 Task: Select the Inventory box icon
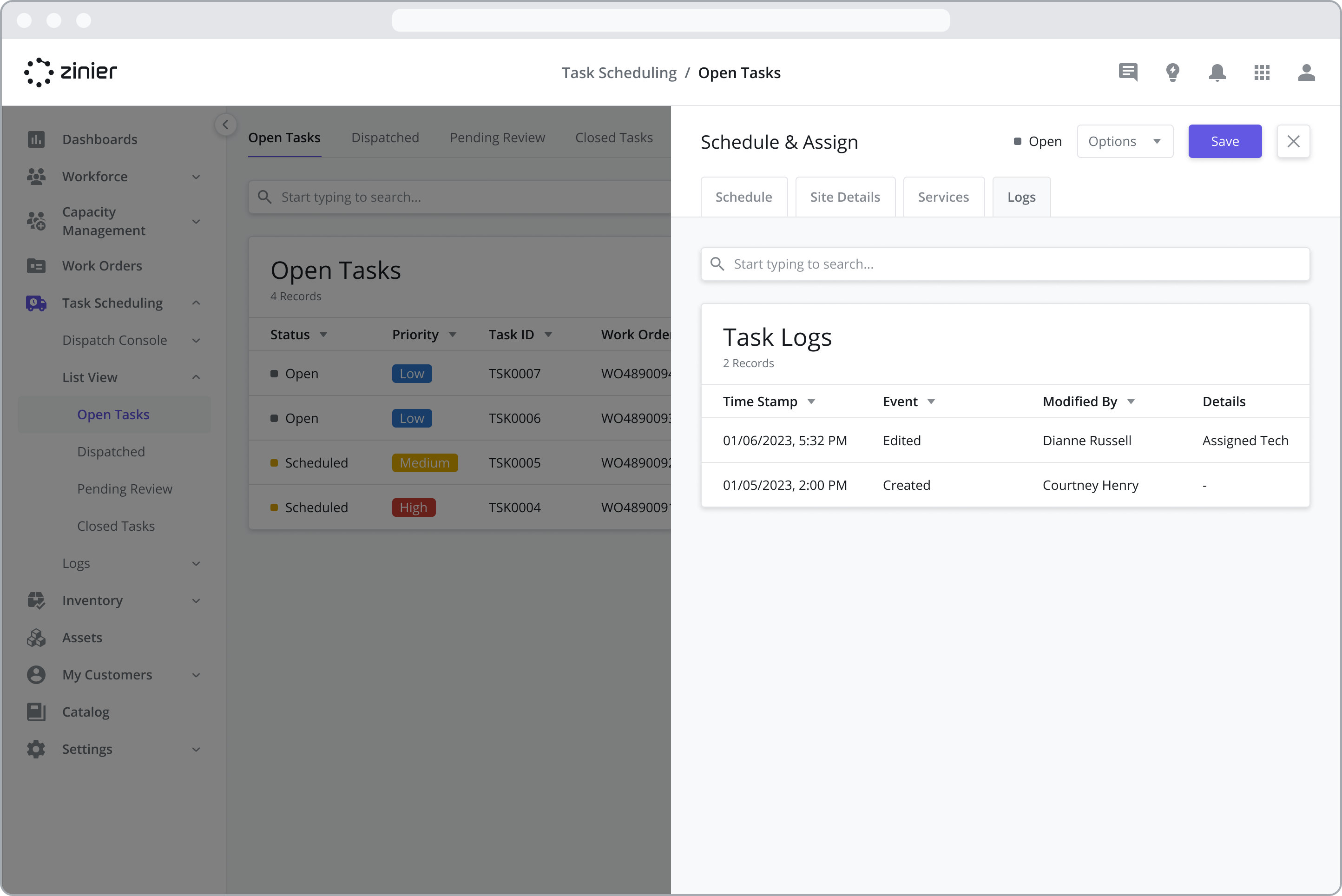tap(36, 600)
